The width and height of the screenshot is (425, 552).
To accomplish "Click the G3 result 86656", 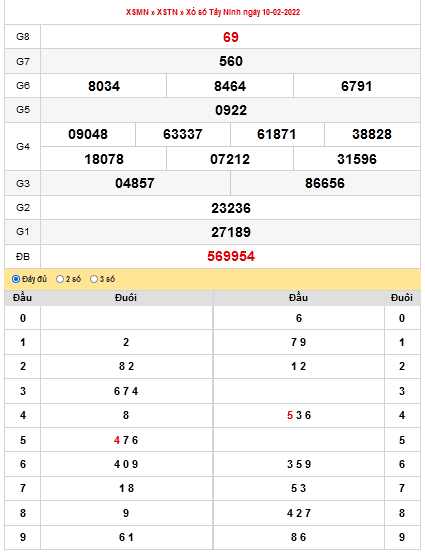I will [325, 183].
